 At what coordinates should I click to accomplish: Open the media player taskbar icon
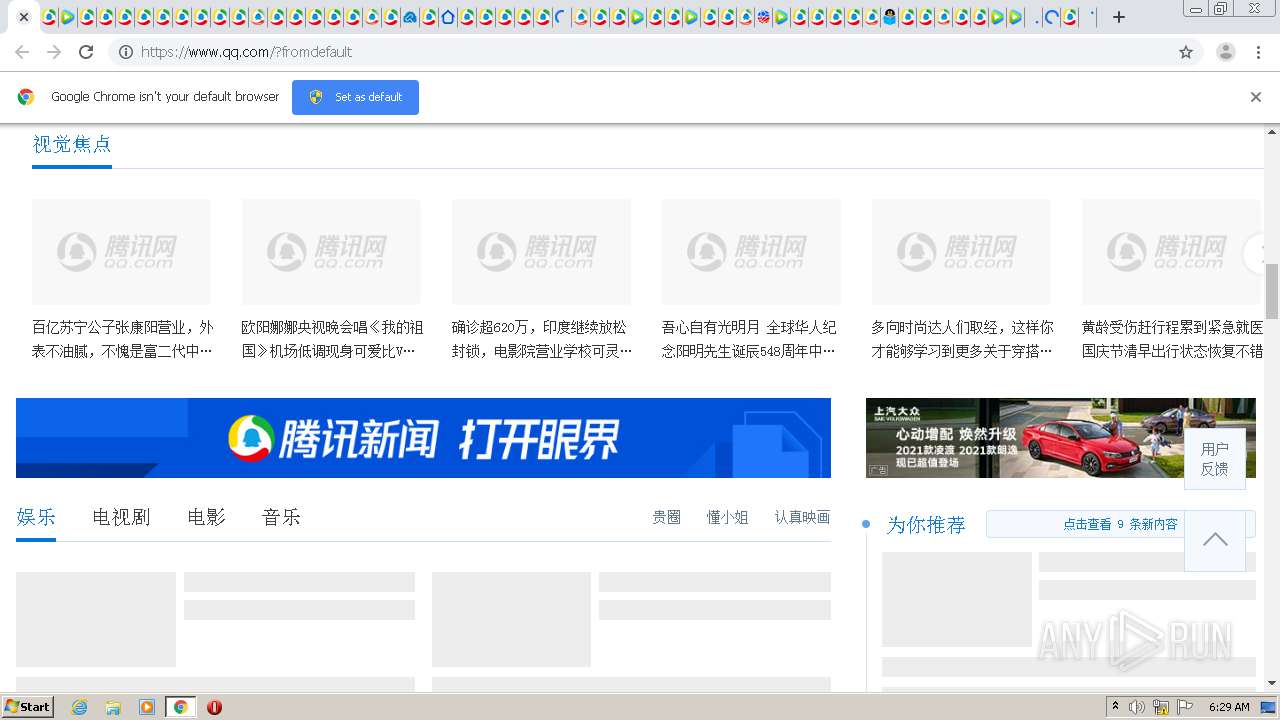pos(147,707)
